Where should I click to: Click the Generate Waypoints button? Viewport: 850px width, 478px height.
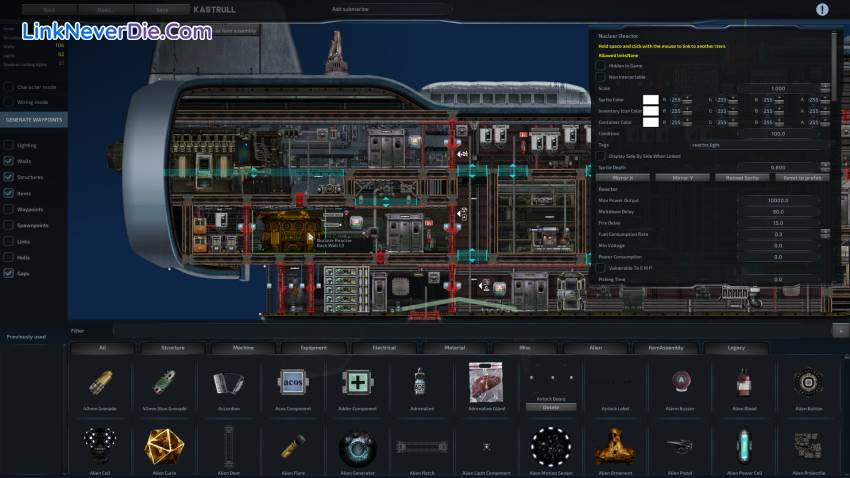[x=34, y=120]
